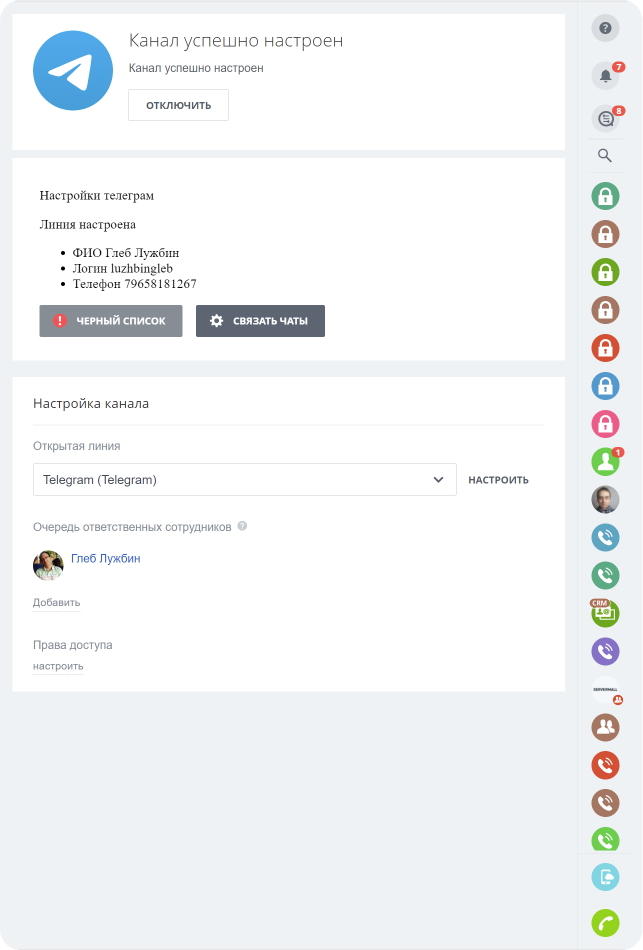Click НАСТРОИТЬ next to open line
Image resolution: width=643 pixels, height=950 pixels.
498,480
